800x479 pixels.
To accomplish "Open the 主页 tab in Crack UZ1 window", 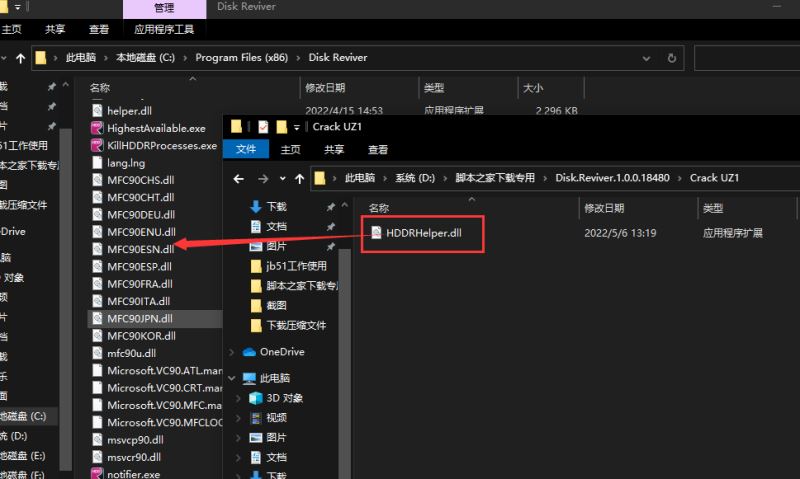I will pyautogui.click(x=290, y=149).
